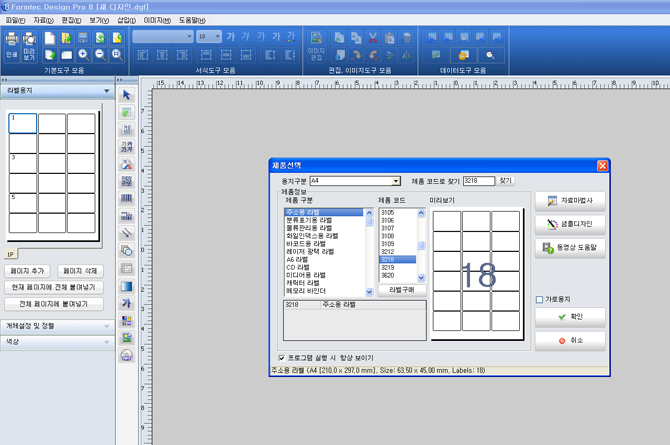This screenshot has width=670, height=445.
Task: Select the shapes tool in the side toolbar
Action: (x=126, y=250)
